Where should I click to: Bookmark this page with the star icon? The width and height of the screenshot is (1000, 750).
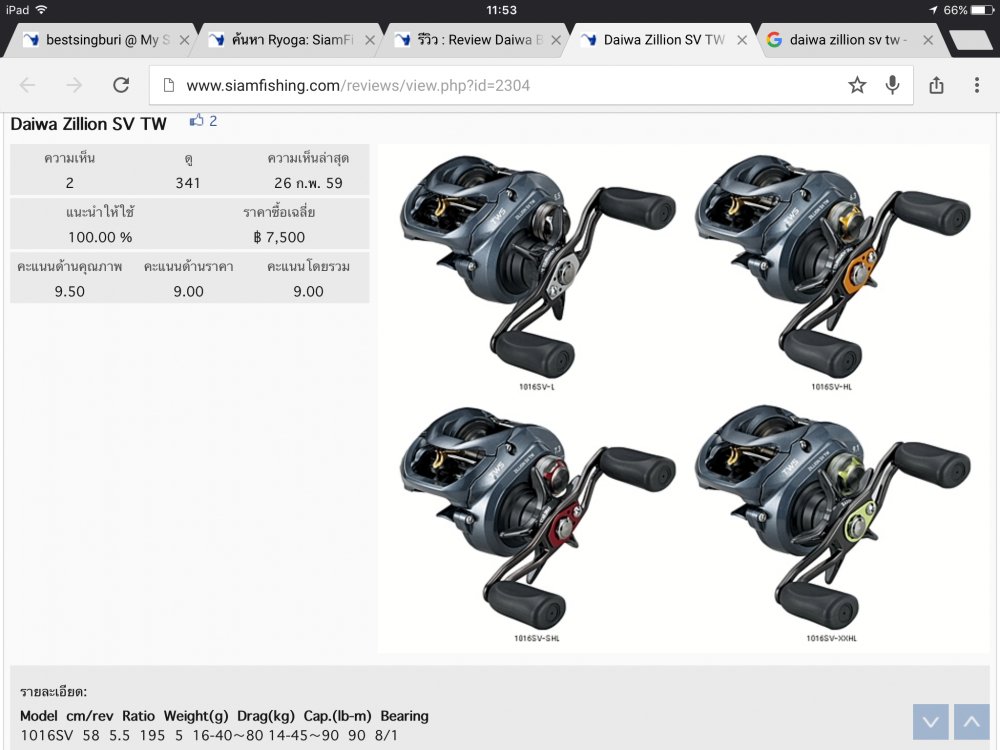pos(857,85)
